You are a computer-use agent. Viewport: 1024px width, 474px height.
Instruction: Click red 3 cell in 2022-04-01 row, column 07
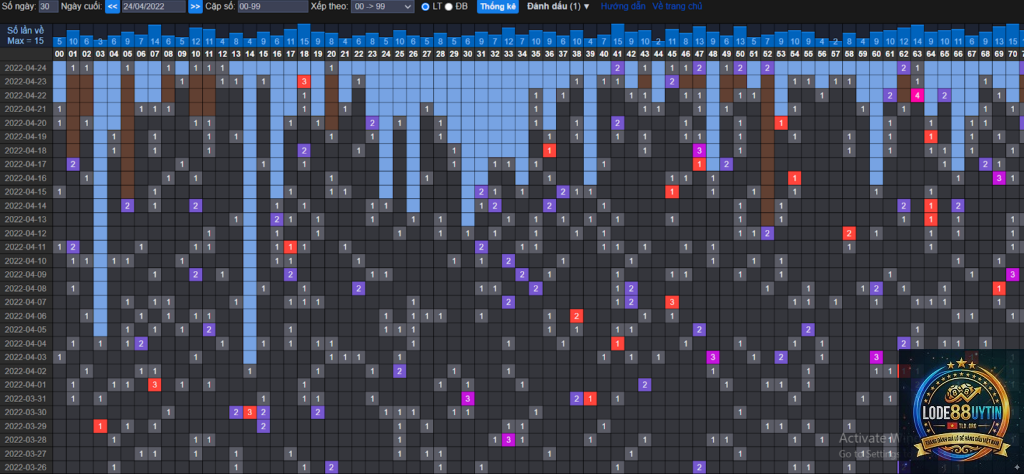tap(154, 384)
